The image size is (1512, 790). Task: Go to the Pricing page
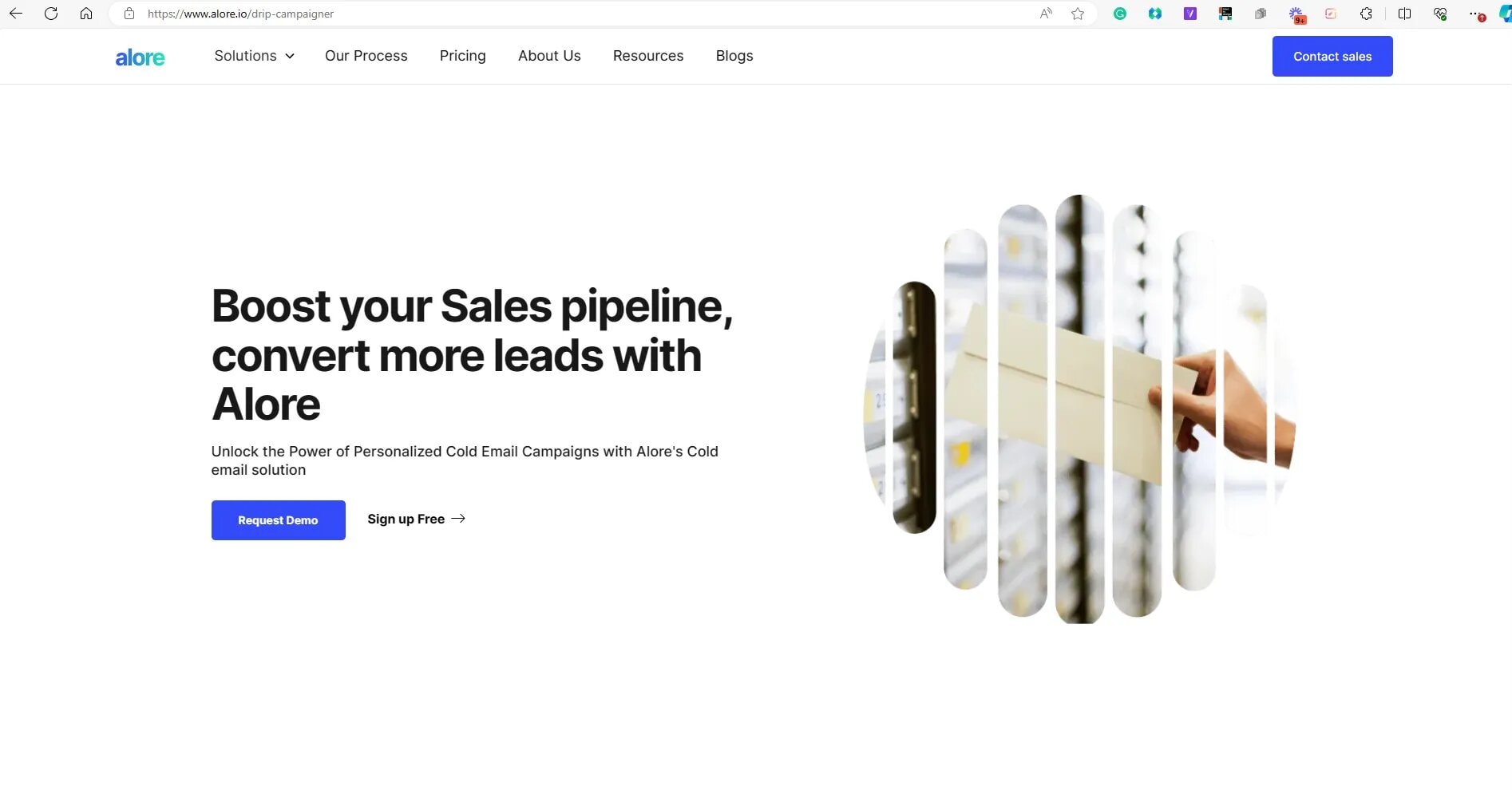(462, 56)
